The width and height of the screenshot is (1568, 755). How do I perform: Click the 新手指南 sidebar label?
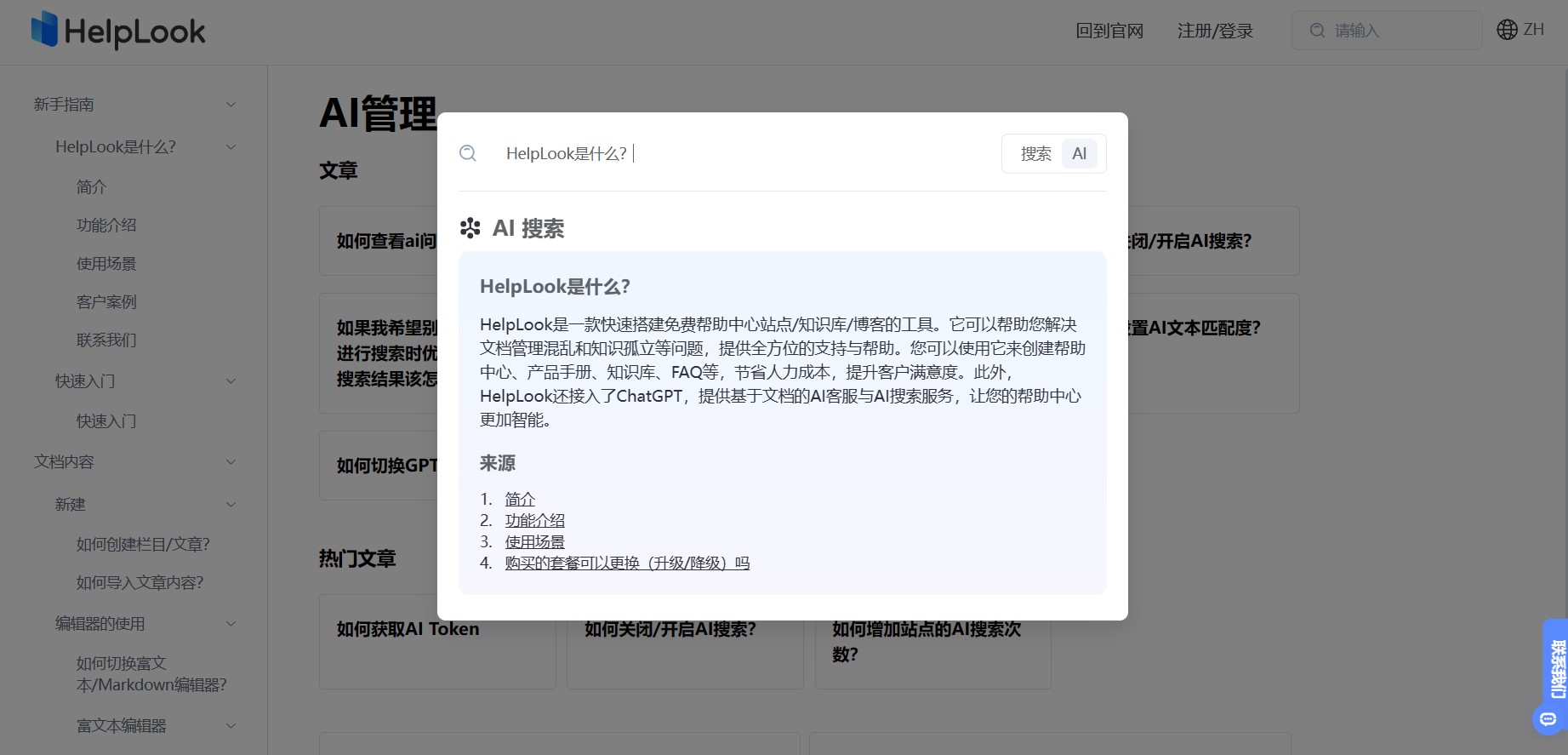tap(64, 105)
